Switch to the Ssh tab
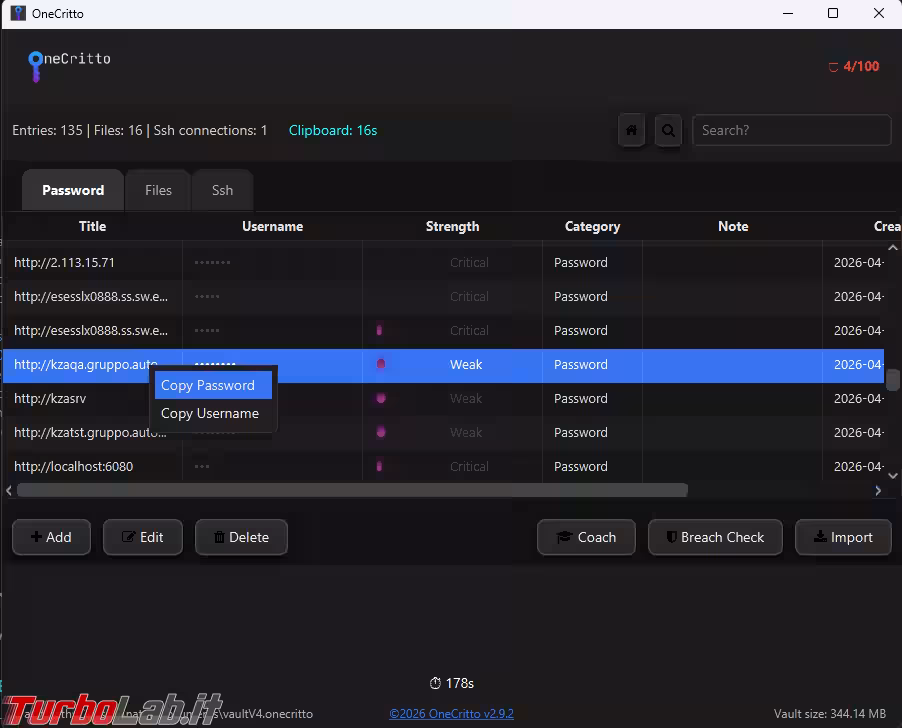902x728 pixels. click(222, 190)
